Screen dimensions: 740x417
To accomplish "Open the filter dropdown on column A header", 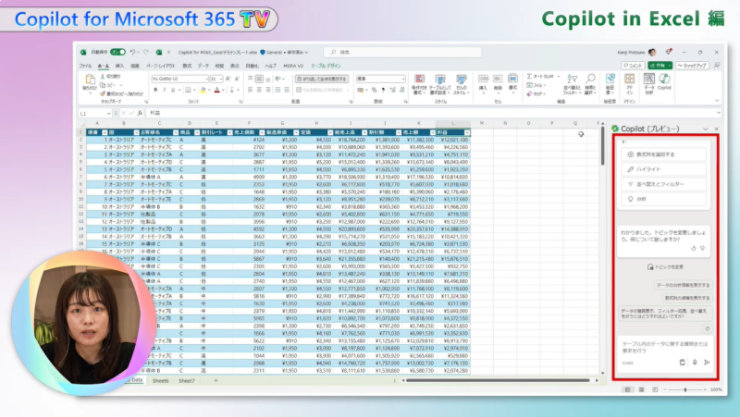I will [x=105, y=133].
